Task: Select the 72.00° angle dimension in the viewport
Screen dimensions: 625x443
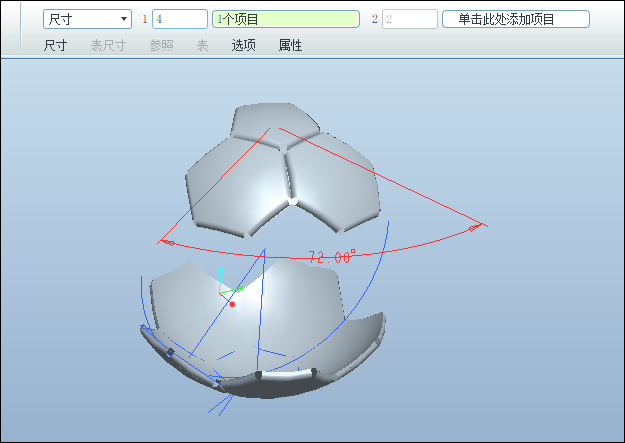Action: tap(332, 257)
